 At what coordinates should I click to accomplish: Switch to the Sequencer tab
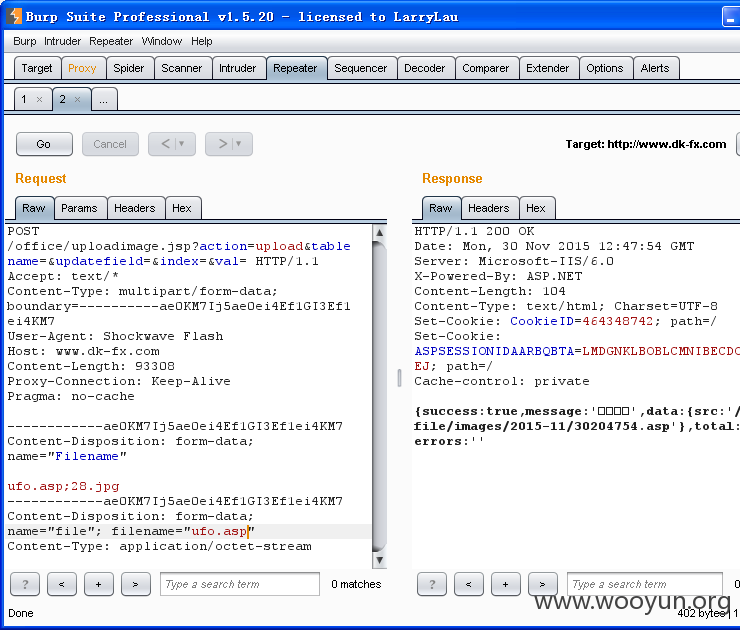361,68
